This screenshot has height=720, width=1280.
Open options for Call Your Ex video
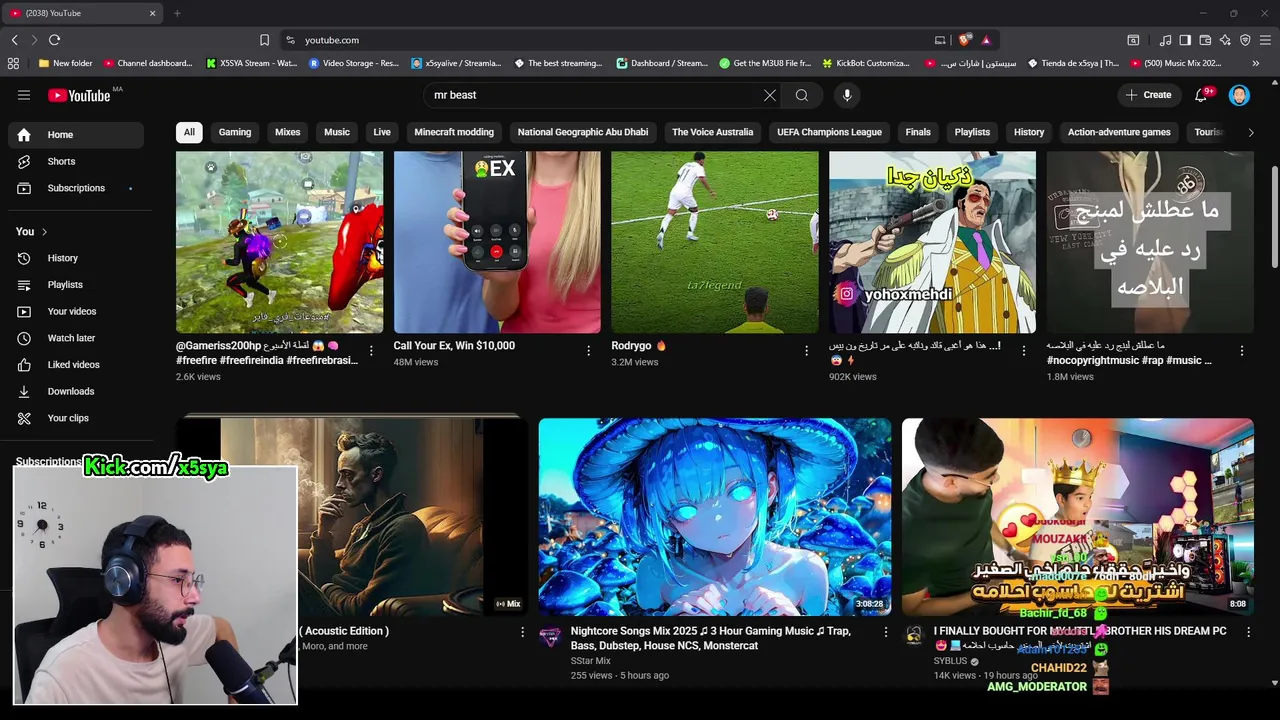[589, 351]
